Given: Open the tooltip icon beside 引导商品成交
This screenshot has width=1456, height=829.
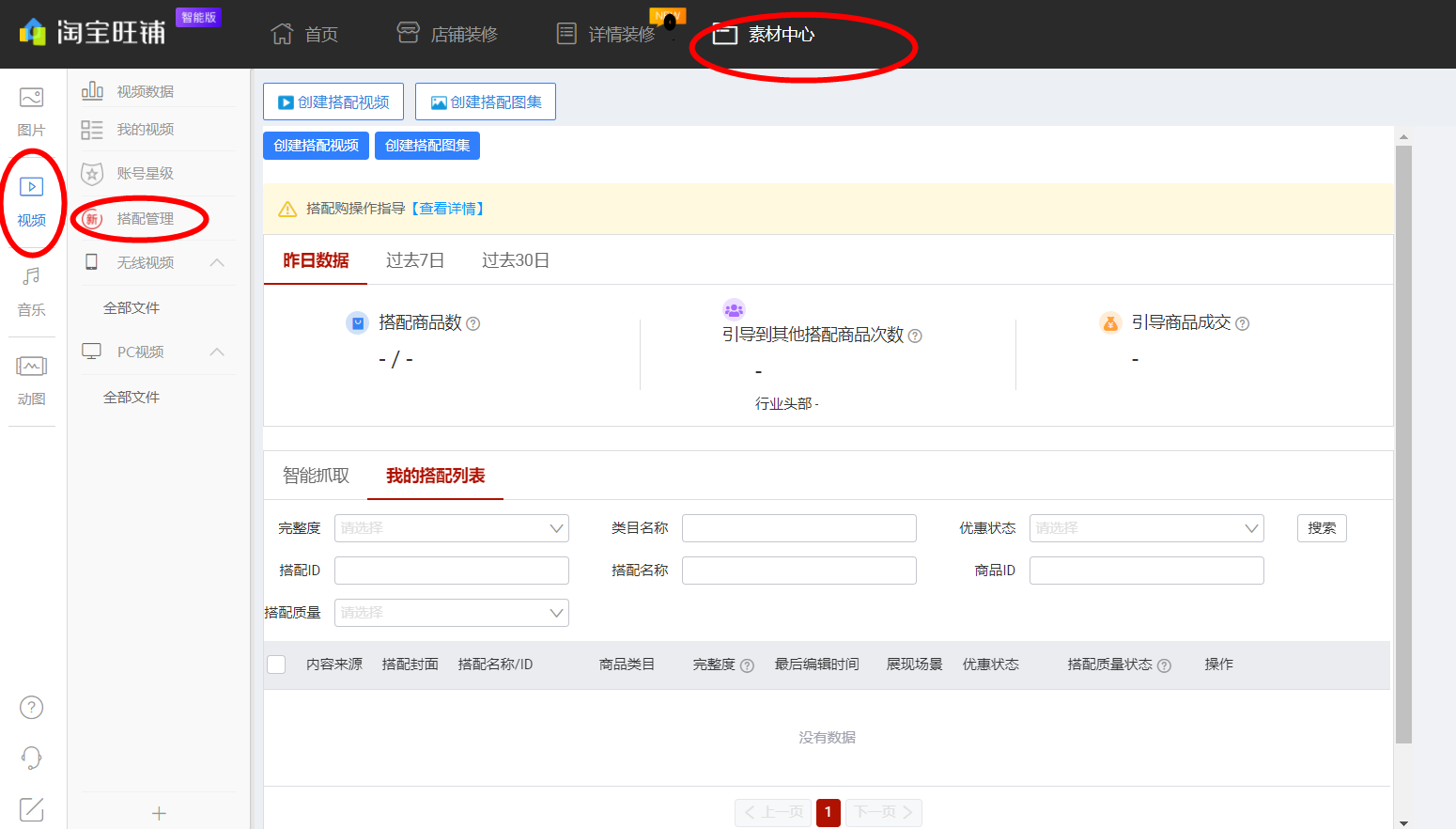Looking at the screenshot, I should [1242, 322].
